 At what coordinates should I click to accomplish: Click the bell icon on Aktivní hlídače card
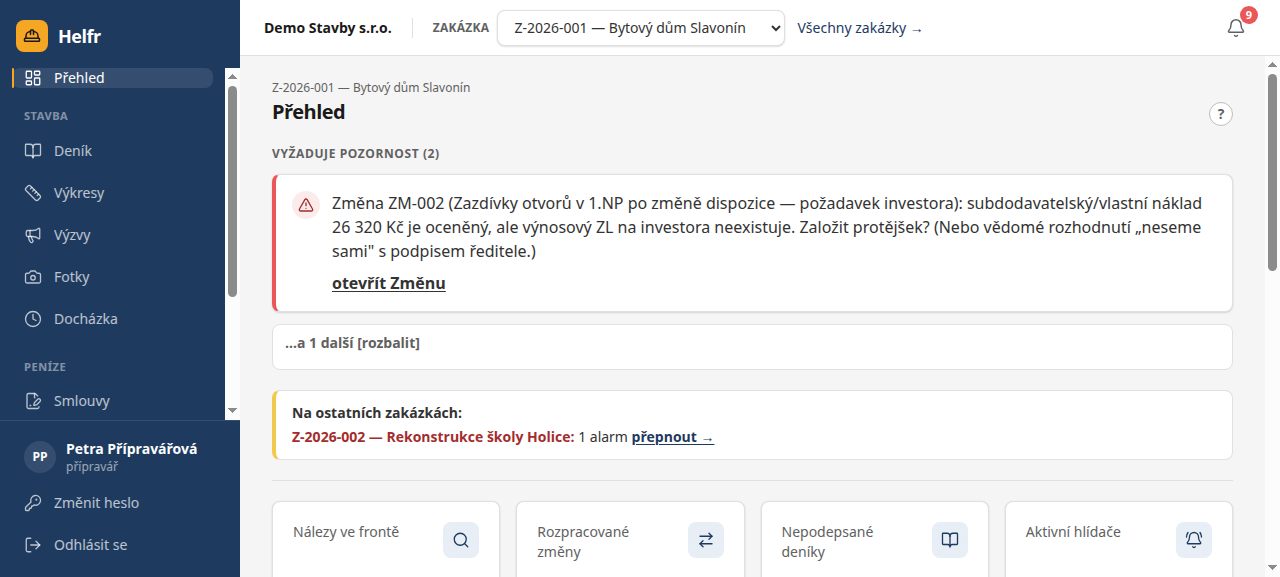pyautogui.click(x=1194, y=540)
